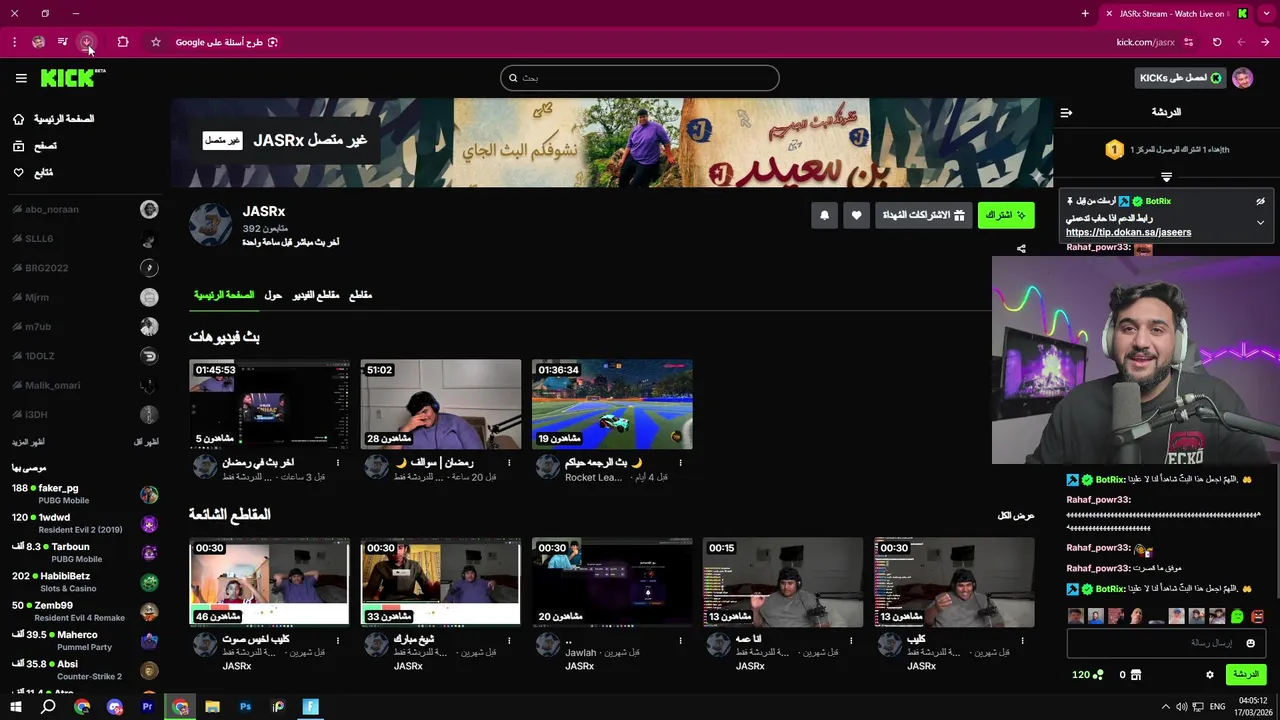This screenshot has height=720, width=1280.
Task: Open options for 'رمضان | سوالف' video
Action: [509, 463]
